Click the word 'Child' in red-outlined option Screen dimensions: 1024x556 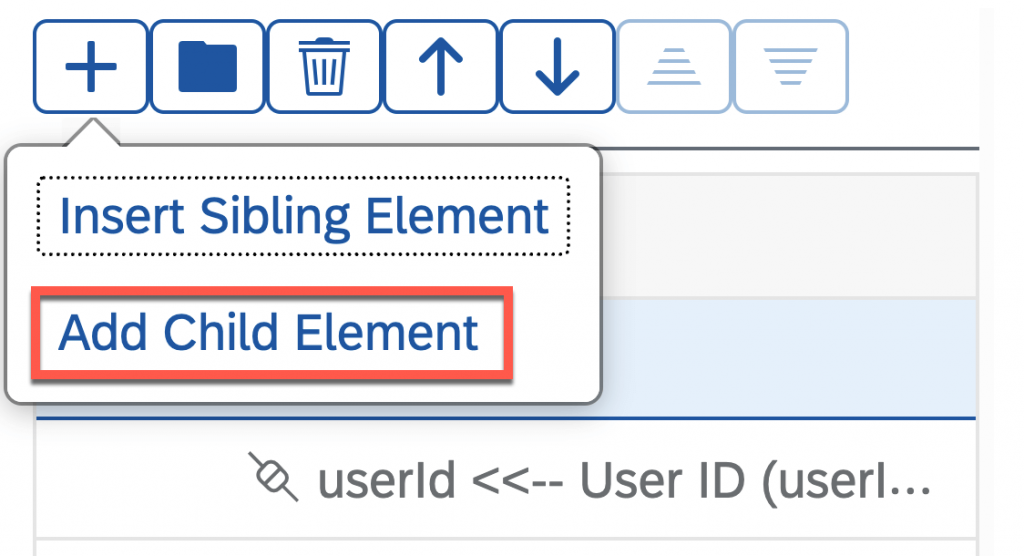pos(221,333)
